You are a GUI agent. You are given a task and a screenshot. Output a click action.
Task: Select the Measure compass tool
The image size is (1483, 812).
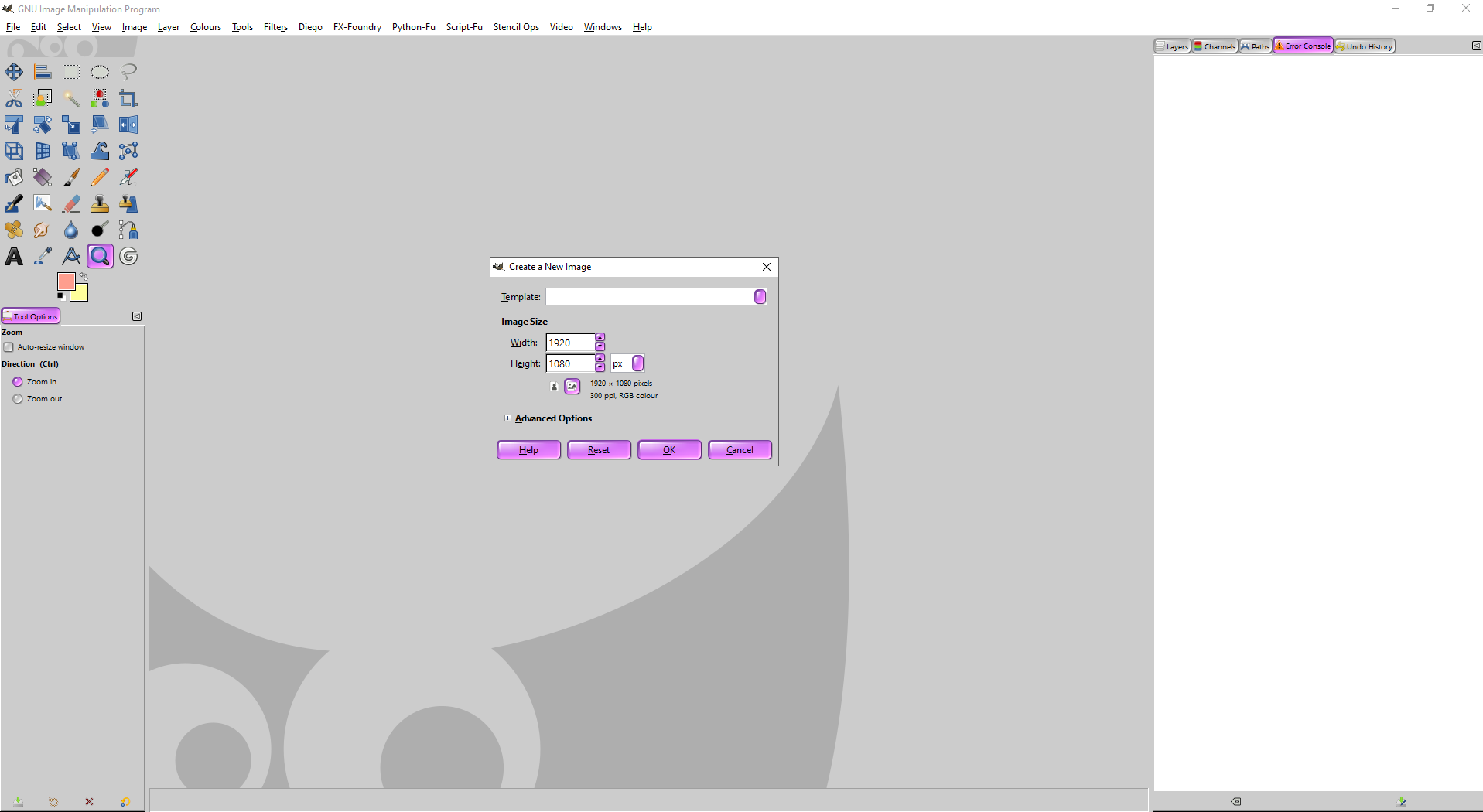(x=71, y=256)
